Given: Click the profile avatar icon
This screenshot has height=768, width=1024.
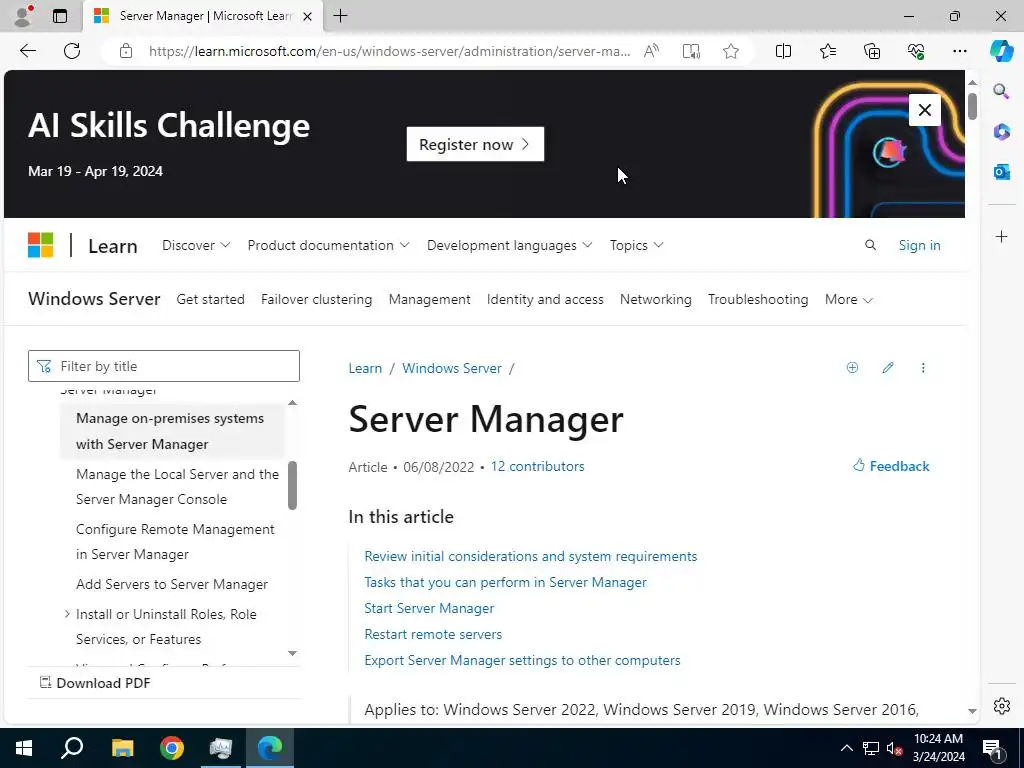Looking at the screenshot, I should (23, 16).
